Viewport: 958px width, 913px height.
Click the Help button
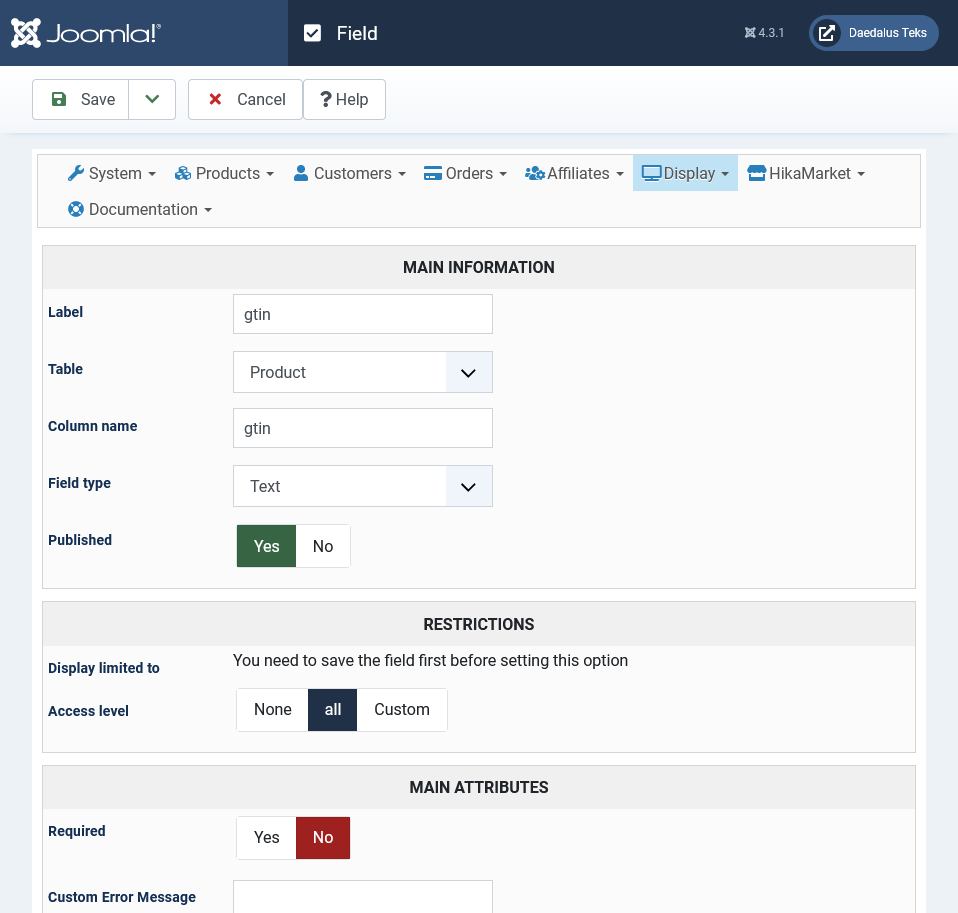(344, 99)
